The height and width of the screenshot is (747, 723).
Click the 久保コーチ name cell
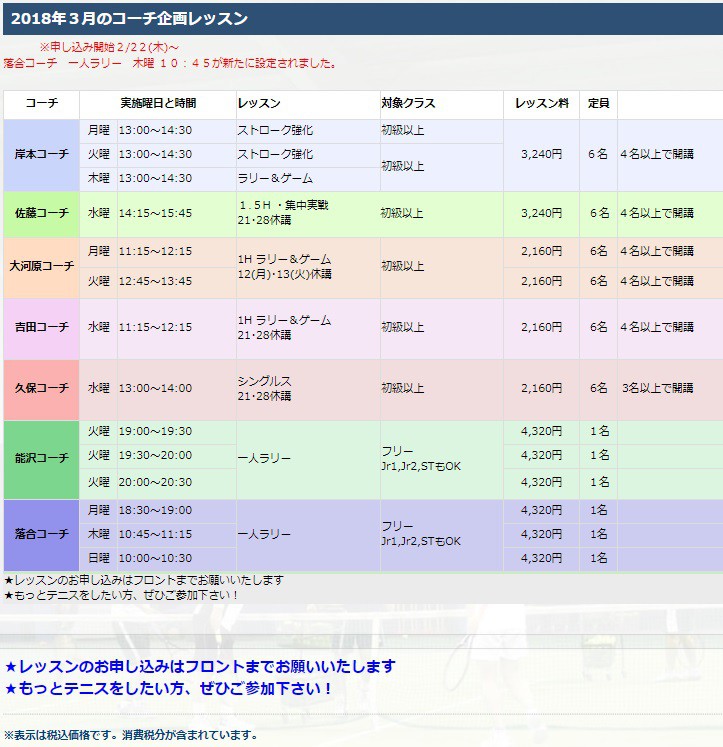pos(41,388)
